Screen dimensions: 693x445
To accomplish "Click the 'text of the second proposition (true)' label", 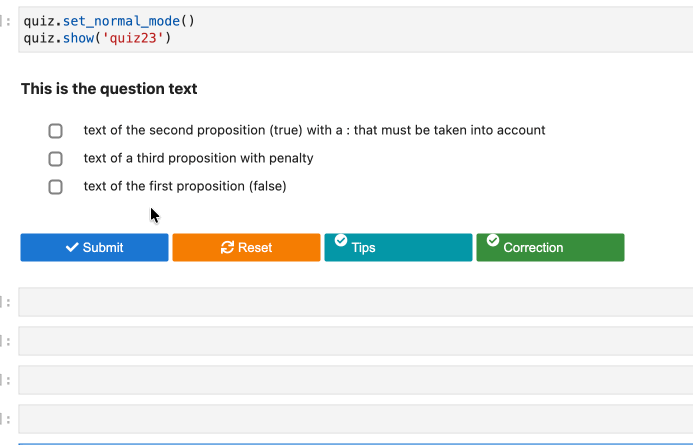I will tap(314, 130).
